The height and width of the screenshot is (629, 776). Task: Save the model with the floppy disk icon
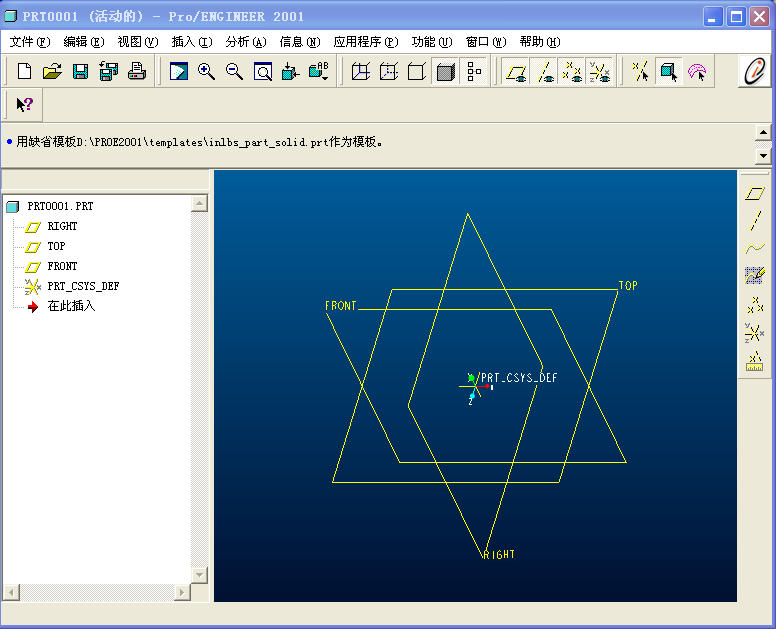point(80,72)
